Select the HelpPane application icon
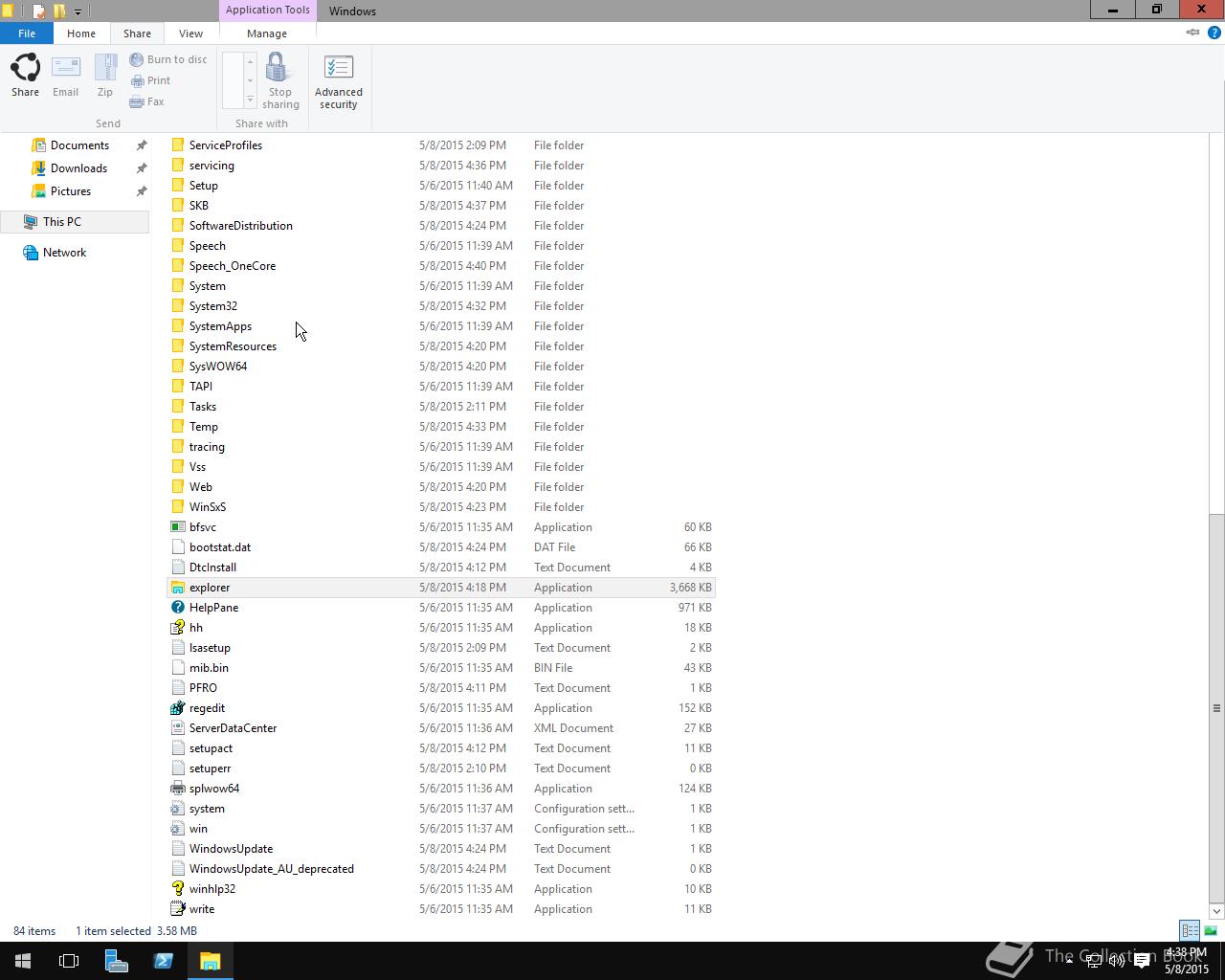The width and height of the screenshot is (1225, 980). 177,608
